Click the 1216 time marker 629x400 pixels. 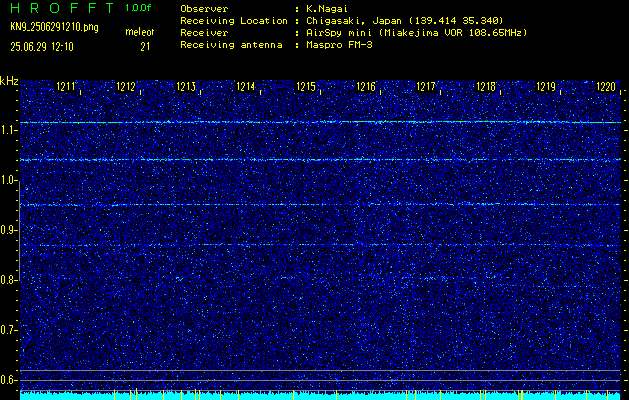[x=366, y=86]
